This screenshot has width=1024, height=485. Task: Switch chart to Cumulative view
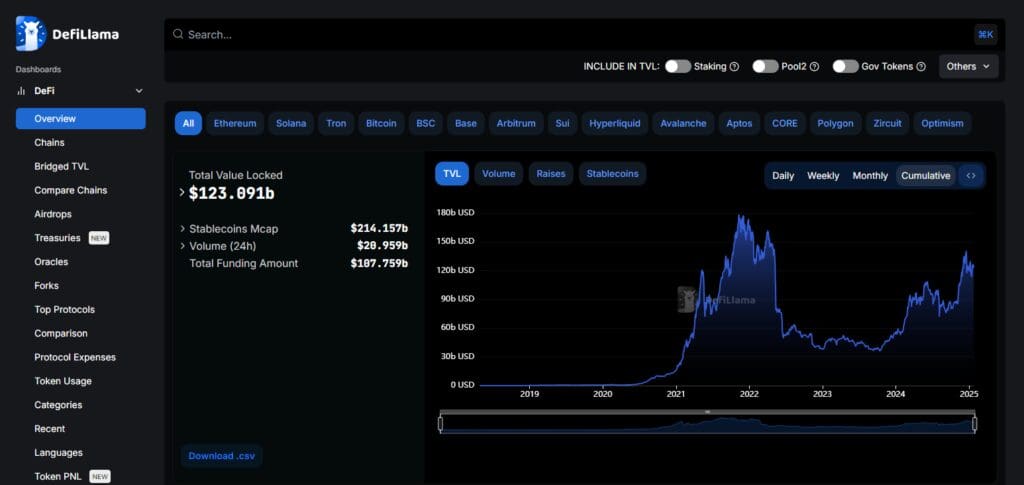tap(925, 176)
